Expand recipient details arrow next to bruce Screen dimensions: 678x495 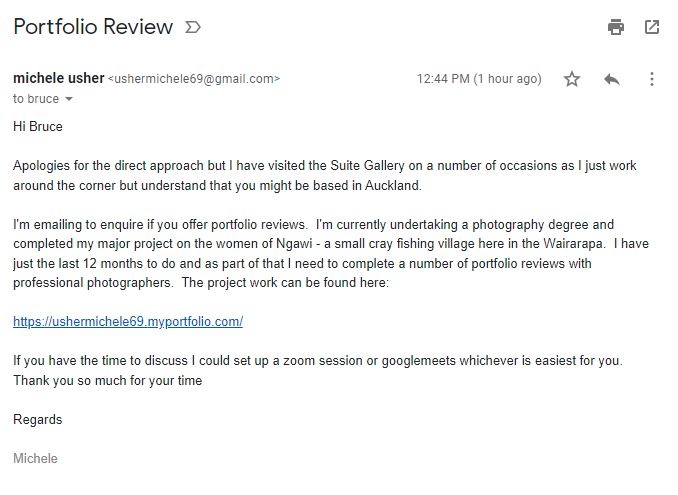coord(69,100)
